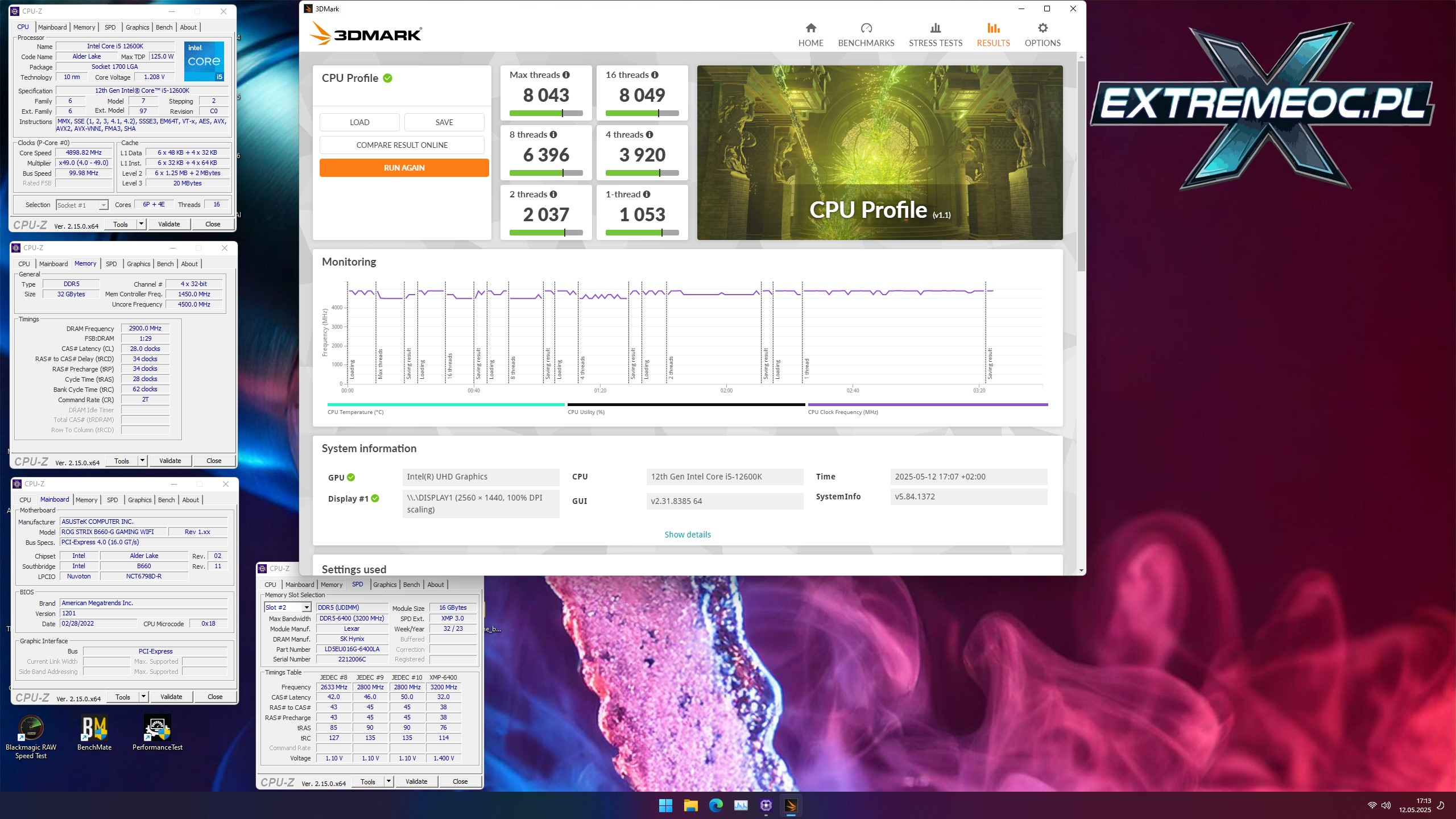Click the SAVE button in 3DMark
The image size is (1456, 819).
[444, 122]
